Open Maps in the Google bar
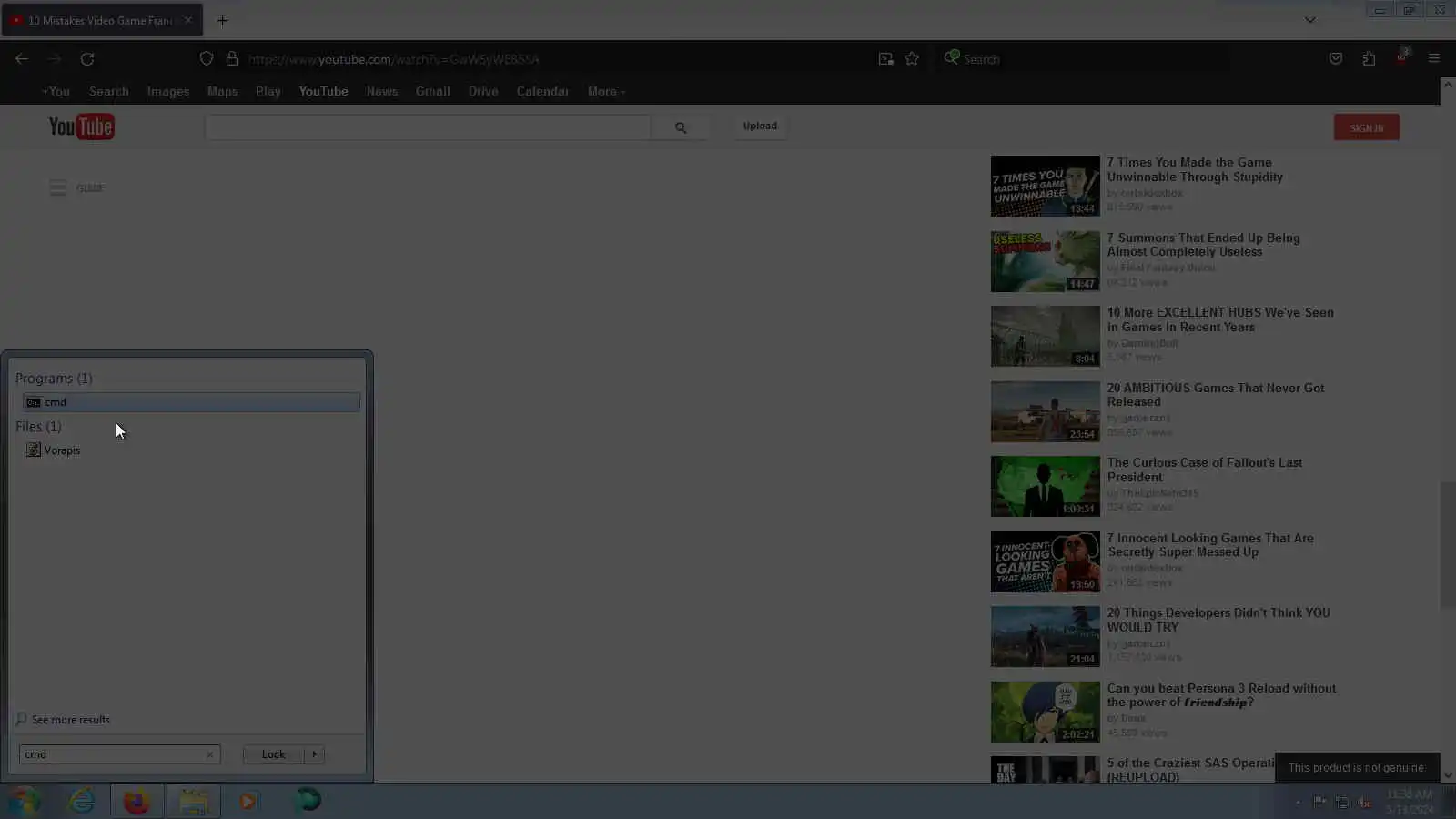 (222, 92)
